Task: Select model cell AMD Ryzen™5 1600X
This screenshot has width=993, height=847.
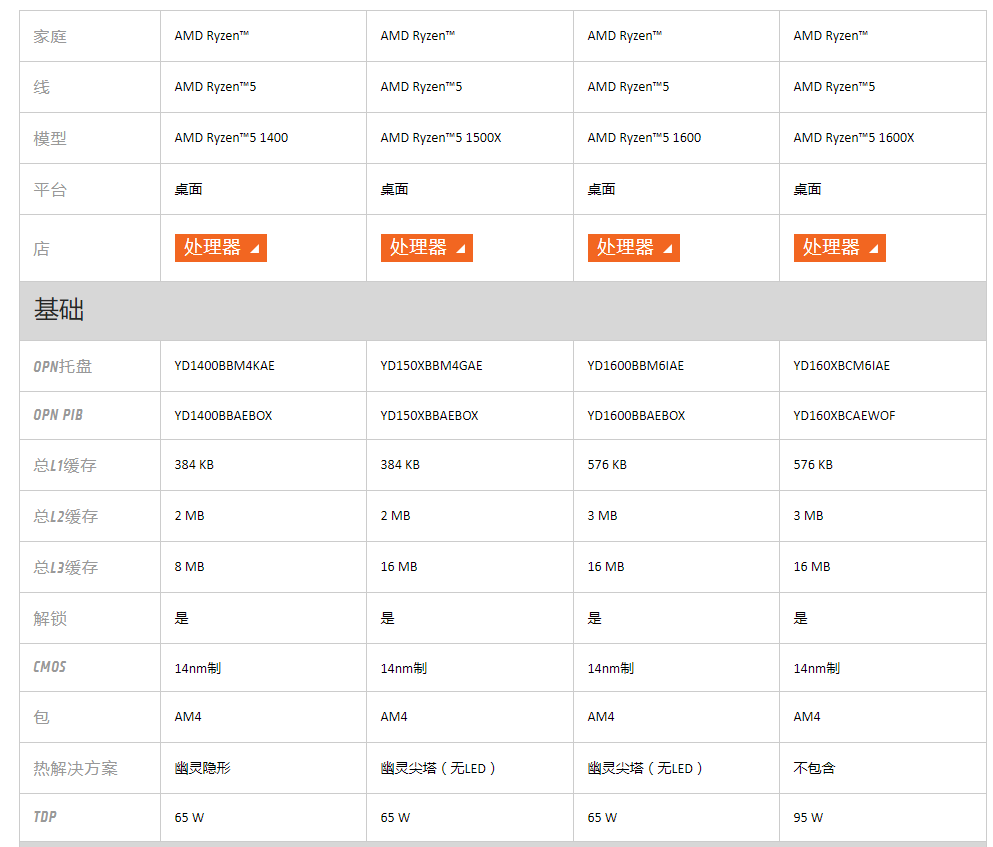Action: pyautogui.click(x=854, y=137)
